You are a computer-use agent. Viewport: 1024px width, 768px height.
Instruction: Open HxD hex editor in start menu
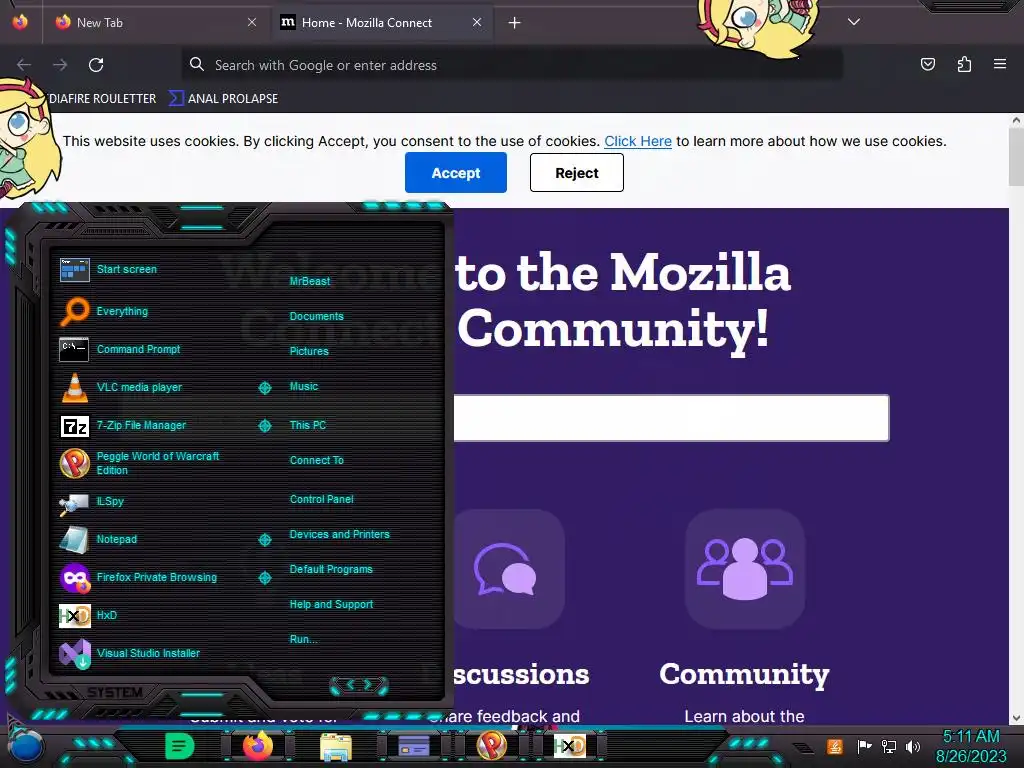[x=74, y=616]
